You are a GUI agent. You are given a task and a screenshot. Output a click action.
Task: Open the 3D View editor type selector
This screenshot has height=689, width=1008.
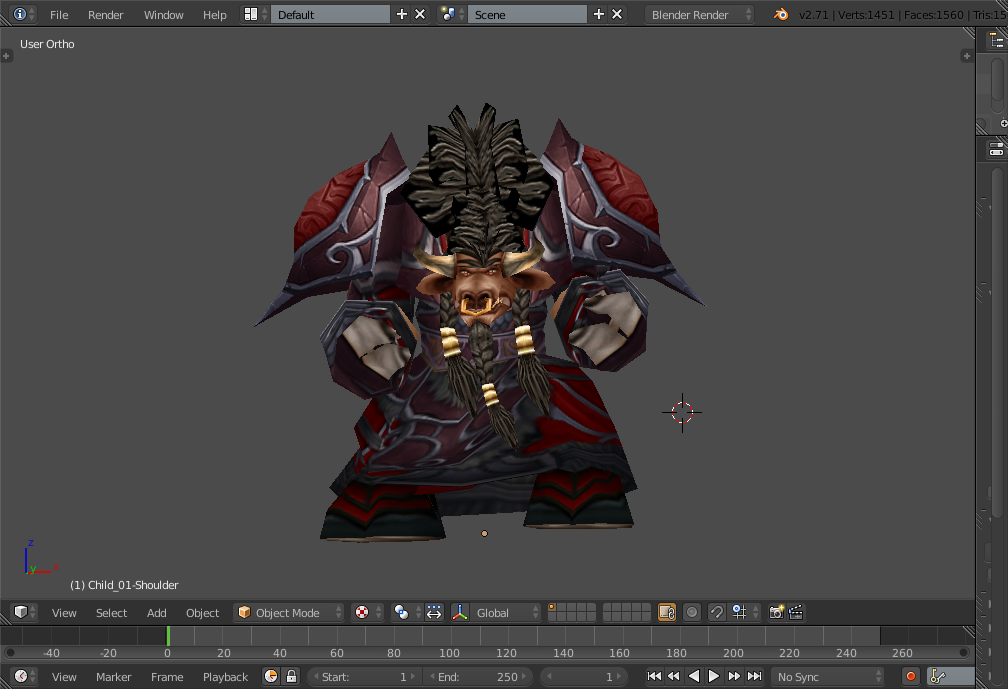24,612
